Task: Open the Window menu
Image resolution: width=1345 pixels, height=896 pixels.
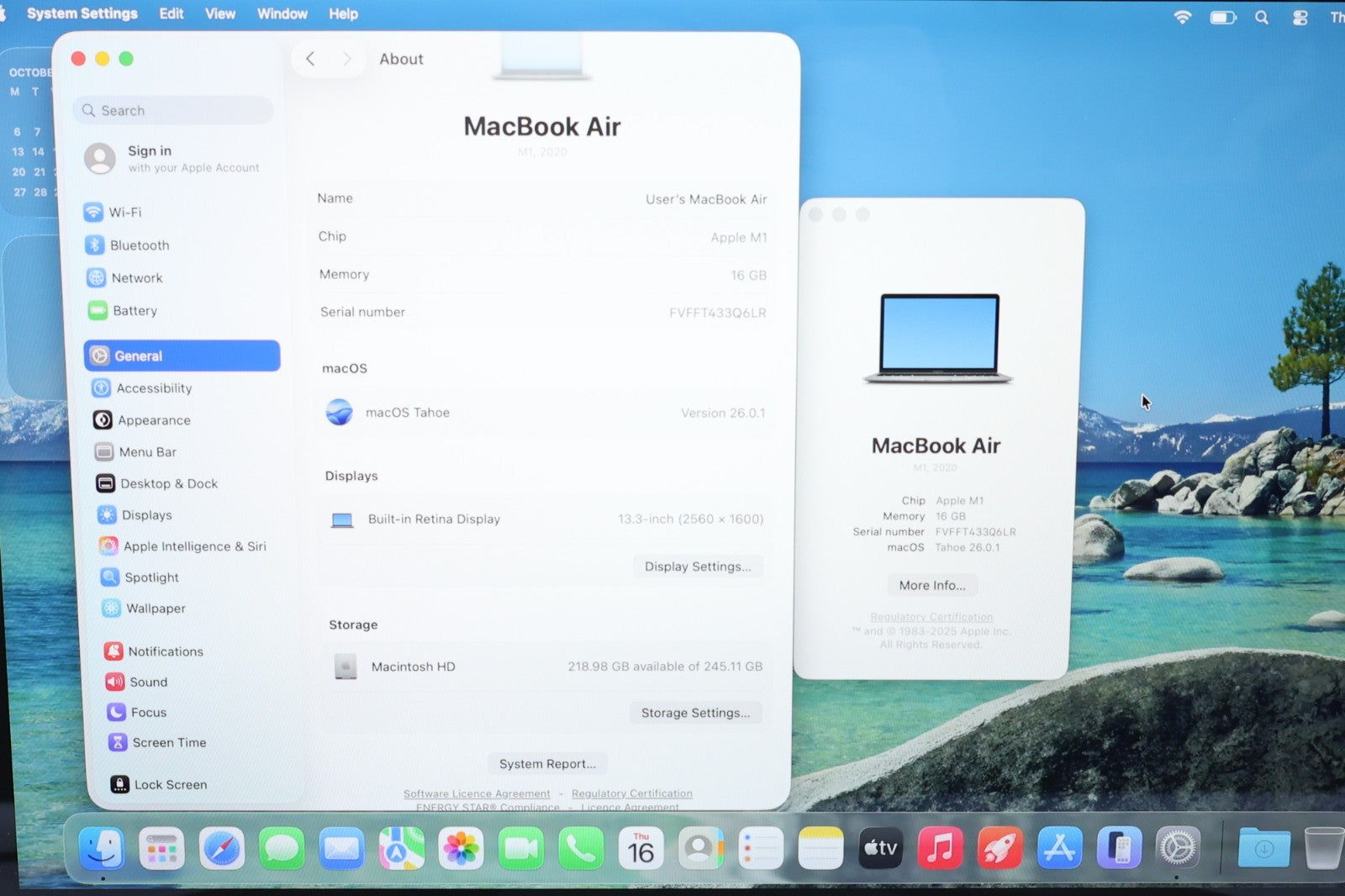Action: click(x=282, y=14)
